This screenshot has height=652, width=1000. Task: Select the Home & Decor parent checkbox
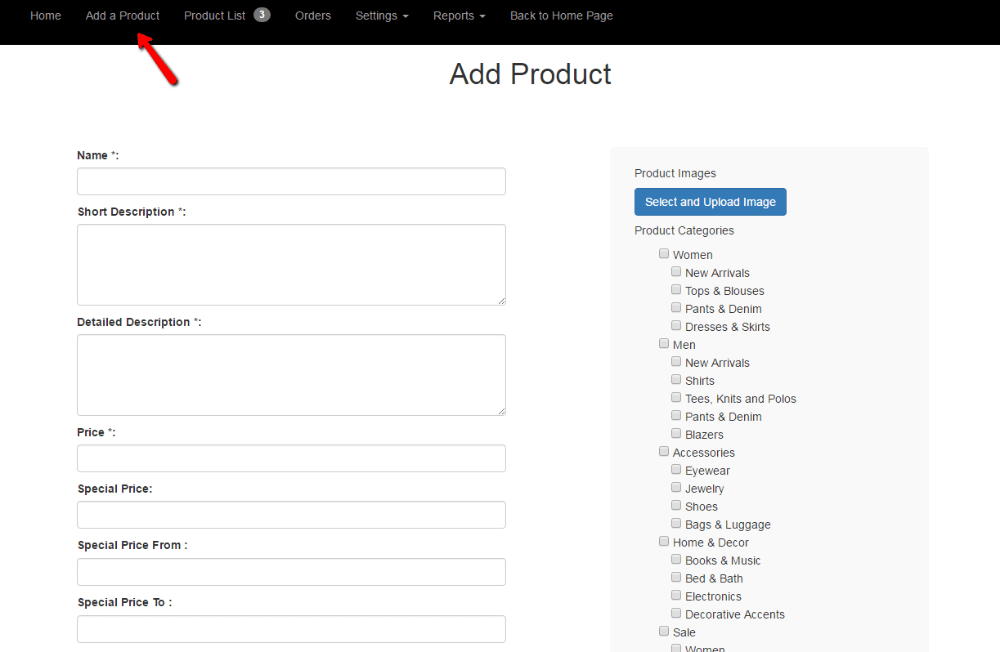click(664, 543)
